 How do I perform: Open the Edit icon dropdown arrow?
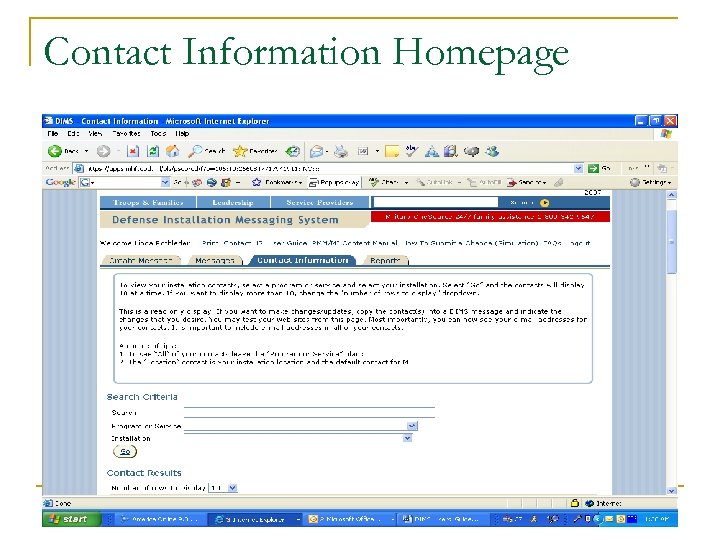coord(377,151)
